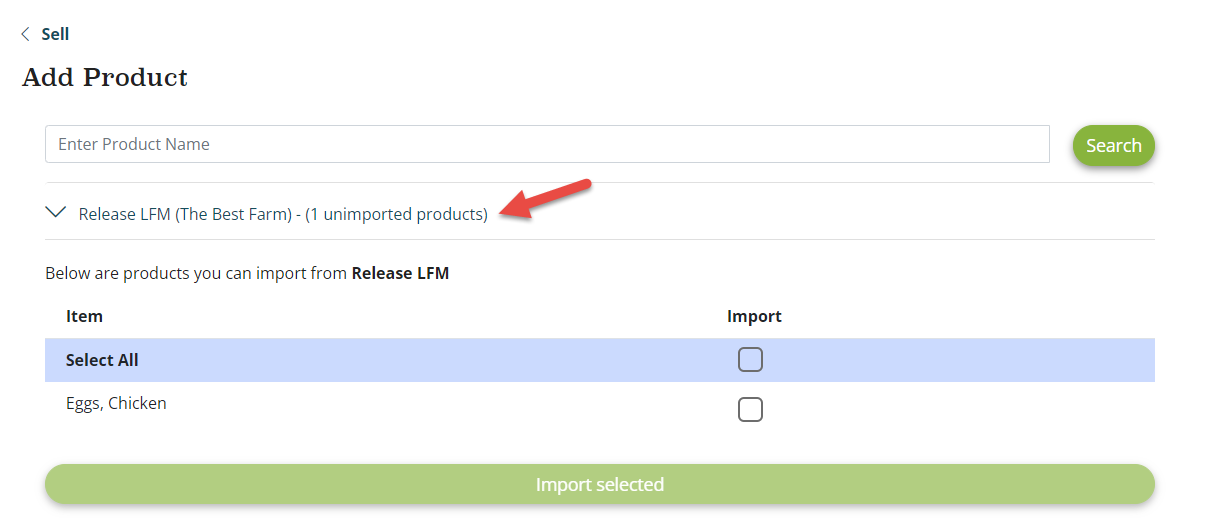The image size is (1214, 532).
Task: Collapse the Release LFM section chevron
Action: pos(56,213)
